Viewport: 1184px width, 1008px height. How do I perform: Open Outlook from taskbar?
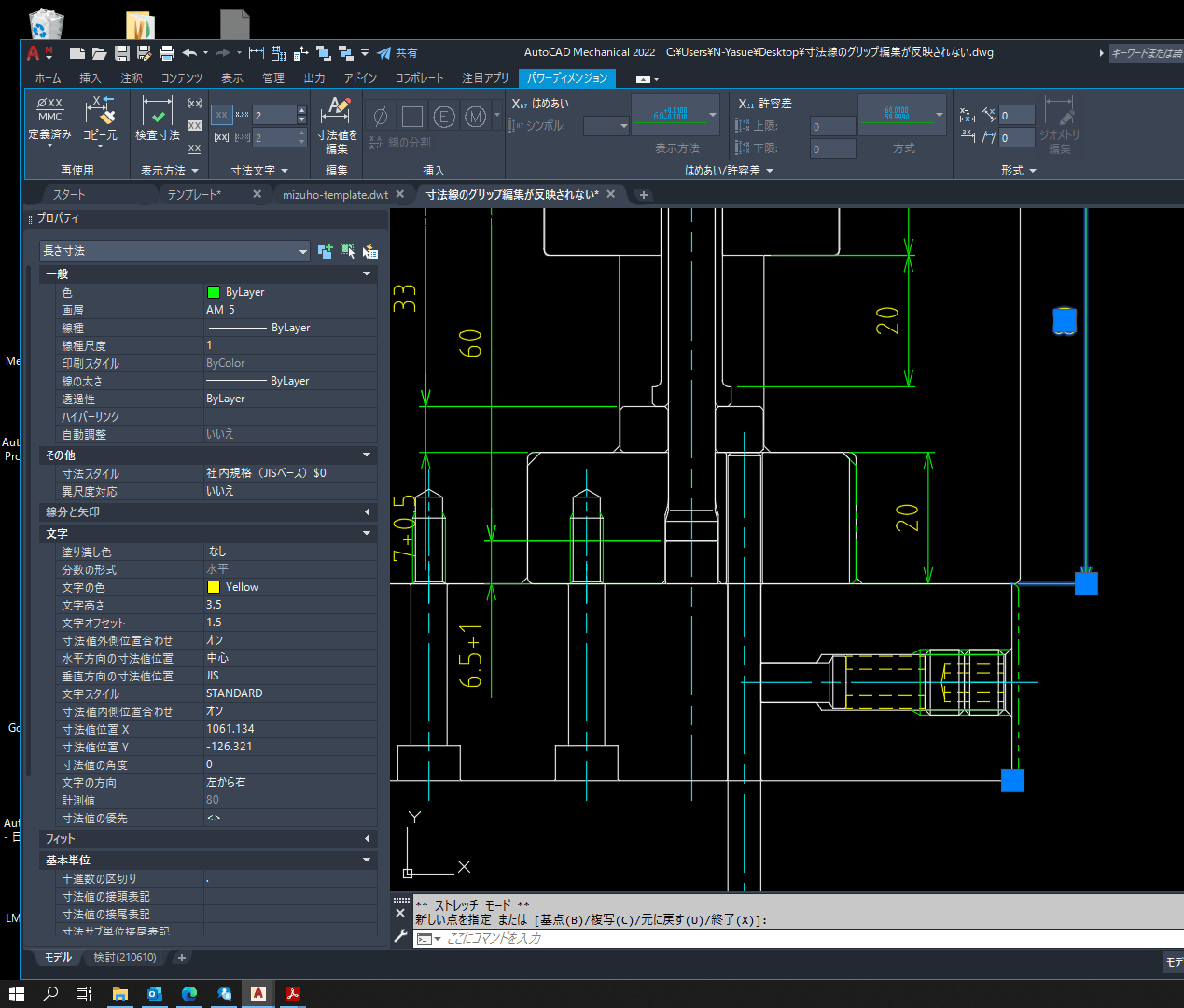pos(155,994)
